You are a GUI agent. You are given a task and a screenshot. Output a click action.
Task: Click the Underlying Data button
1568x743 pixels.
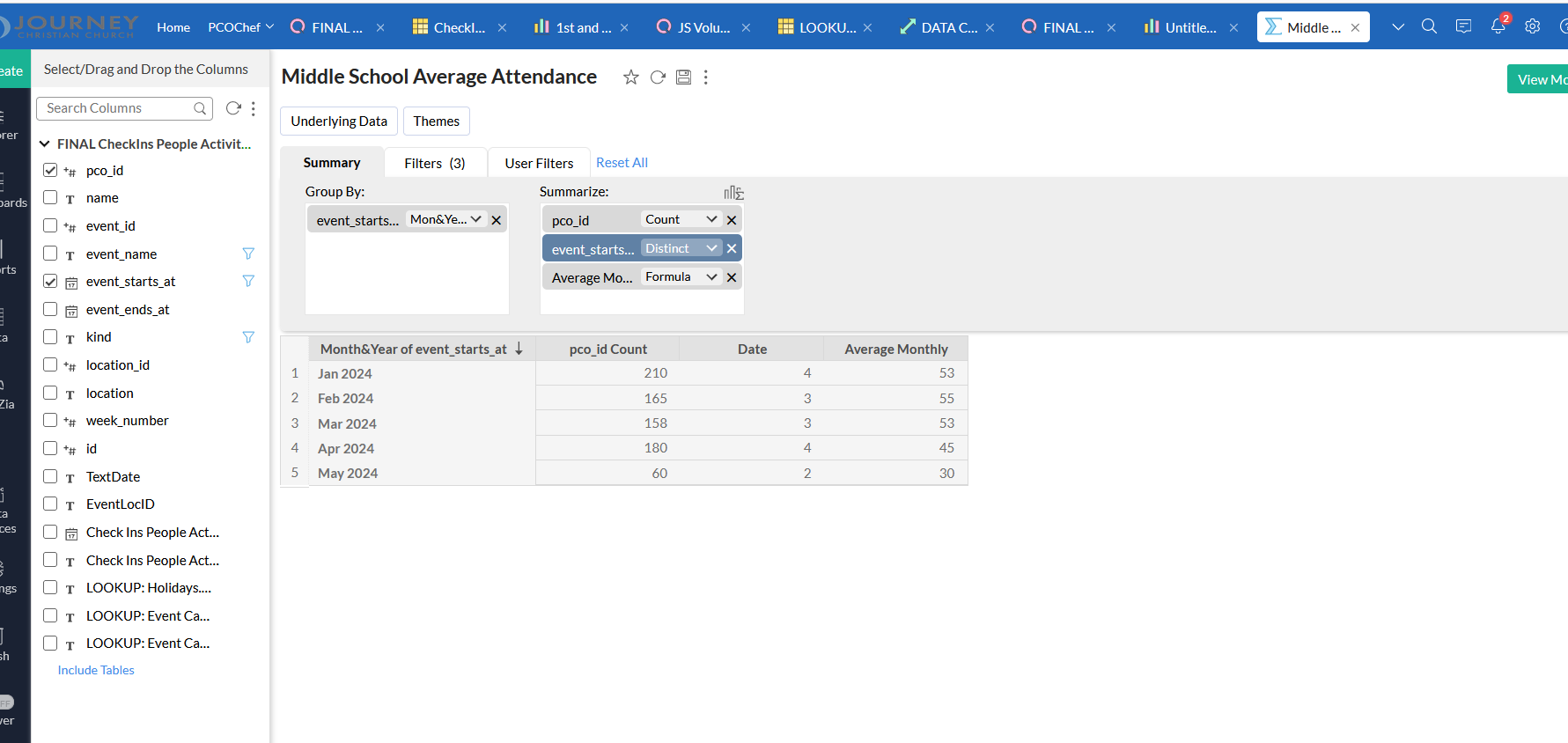point(339,121)
